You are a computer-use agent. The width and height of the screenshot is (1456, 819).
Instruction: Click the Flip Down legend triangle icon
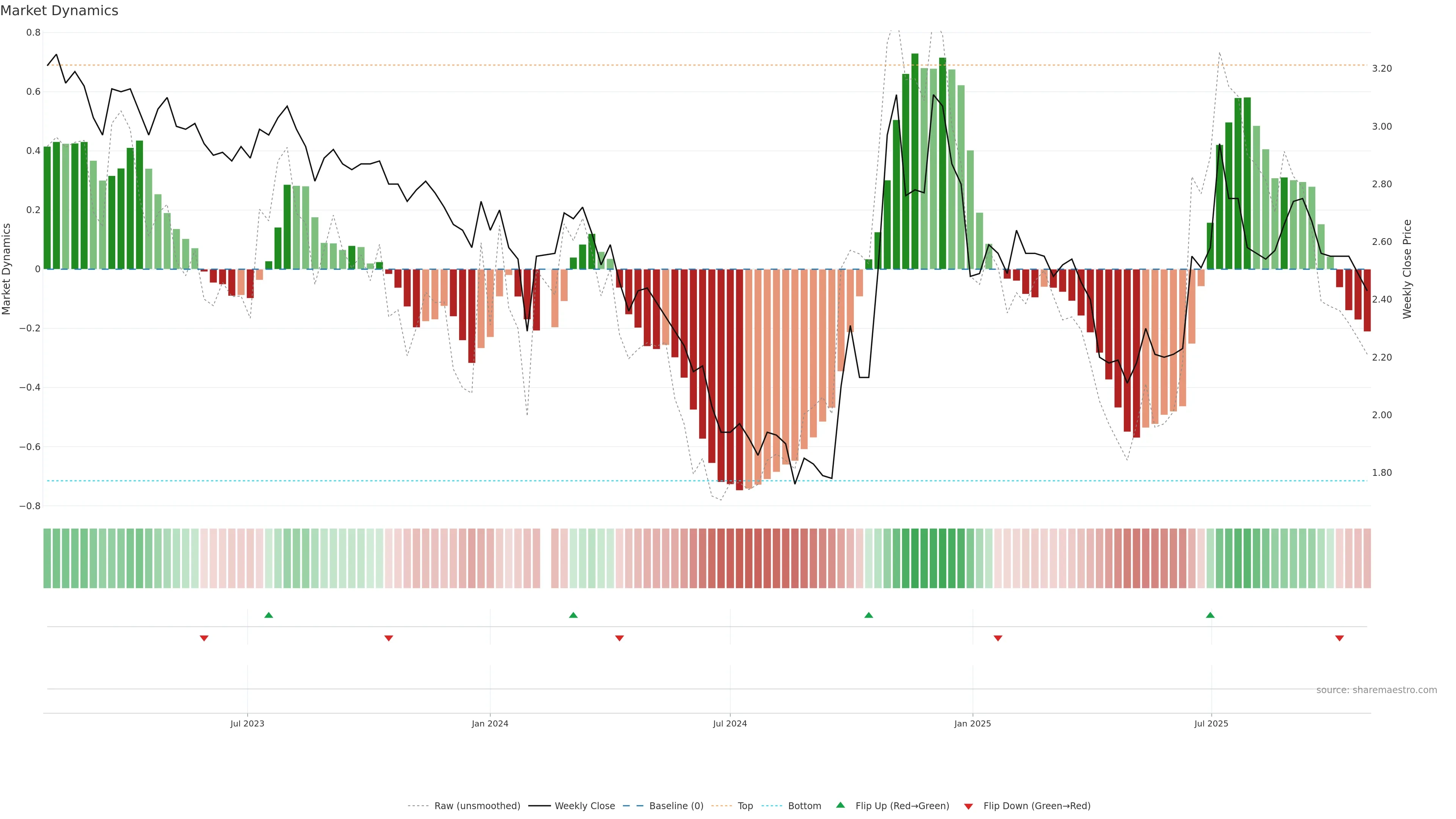click(968, 806)
